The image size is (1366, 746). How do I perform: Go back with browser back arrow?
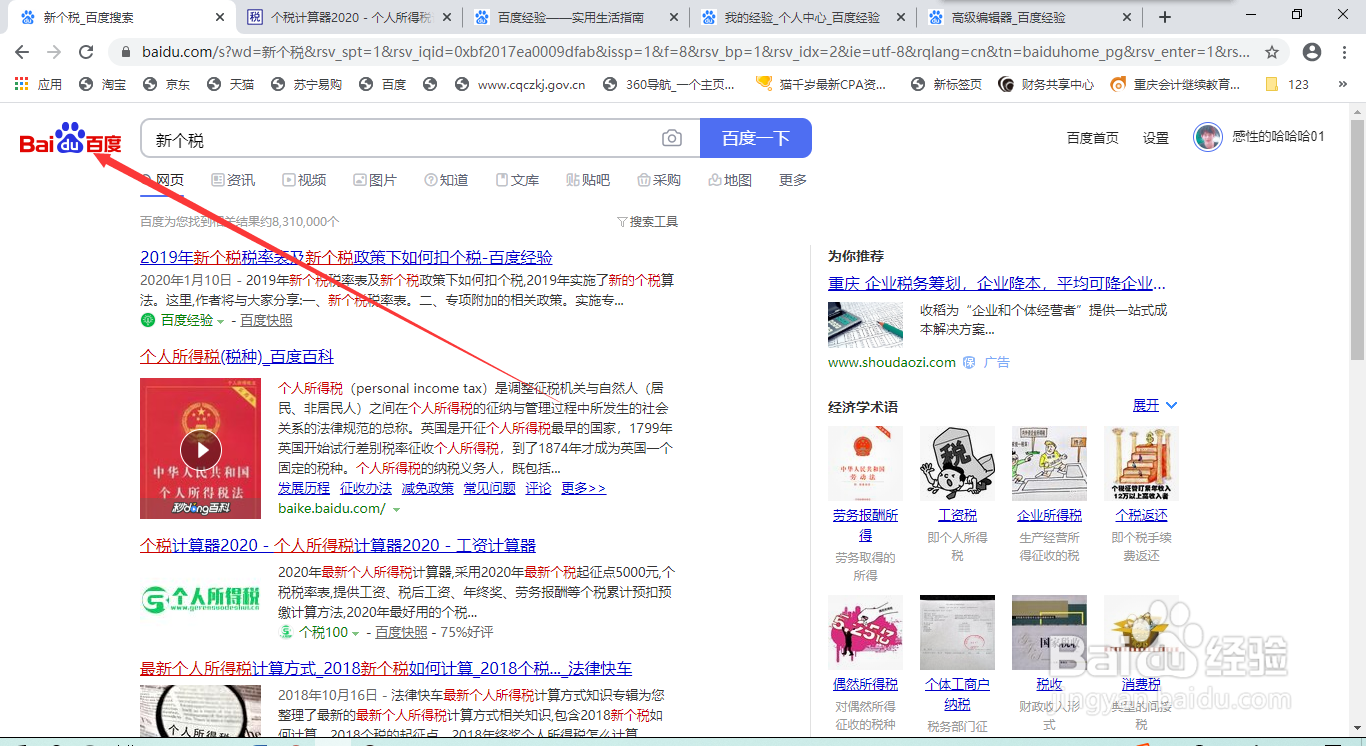point(22,52)
